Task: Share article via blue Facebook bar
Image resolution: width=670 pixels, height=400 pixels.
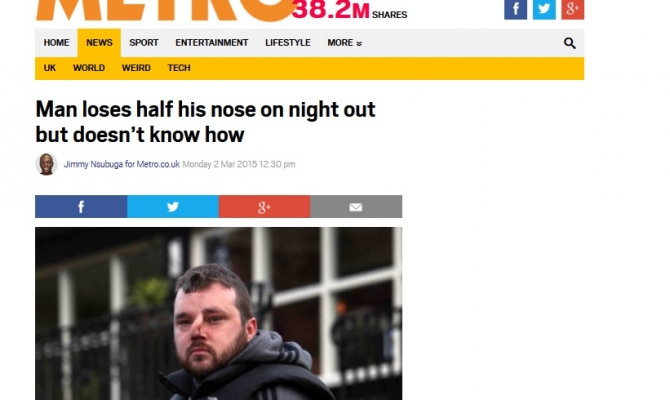Action: pos(81,207)
